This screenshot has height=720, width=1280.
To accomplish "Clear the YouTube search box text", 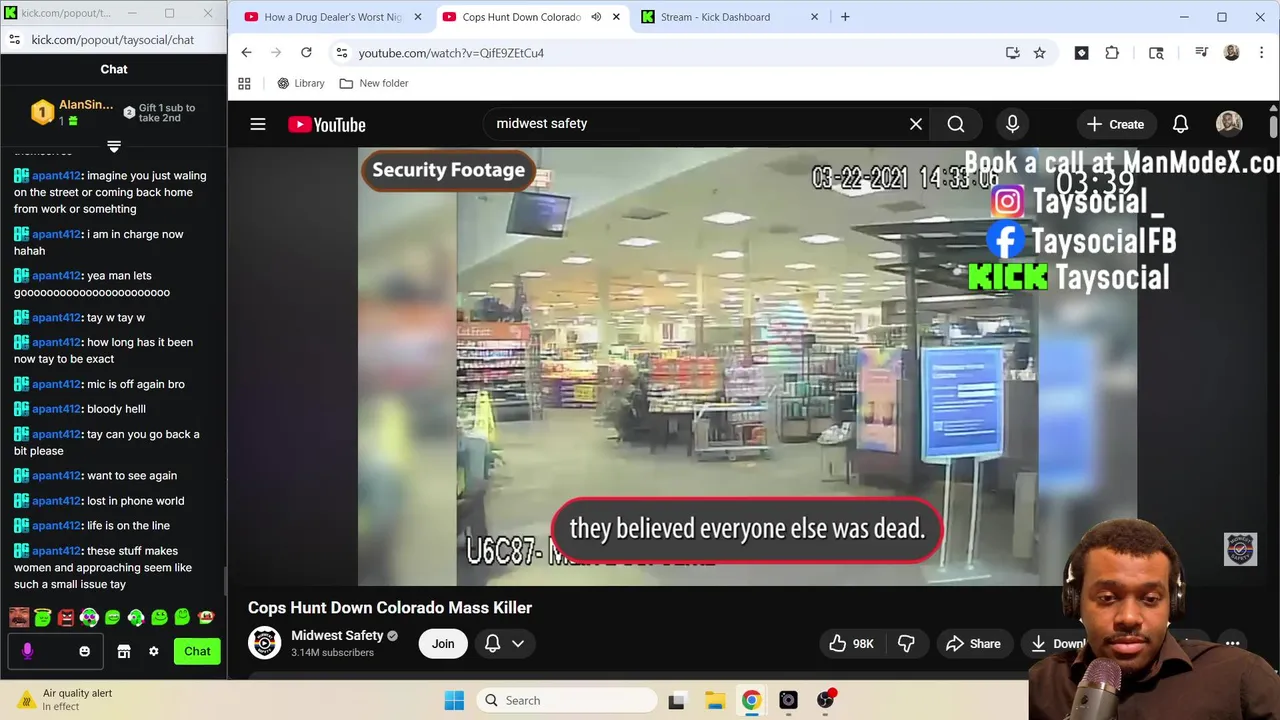I will pyautogui.click(x=916, y=124).
